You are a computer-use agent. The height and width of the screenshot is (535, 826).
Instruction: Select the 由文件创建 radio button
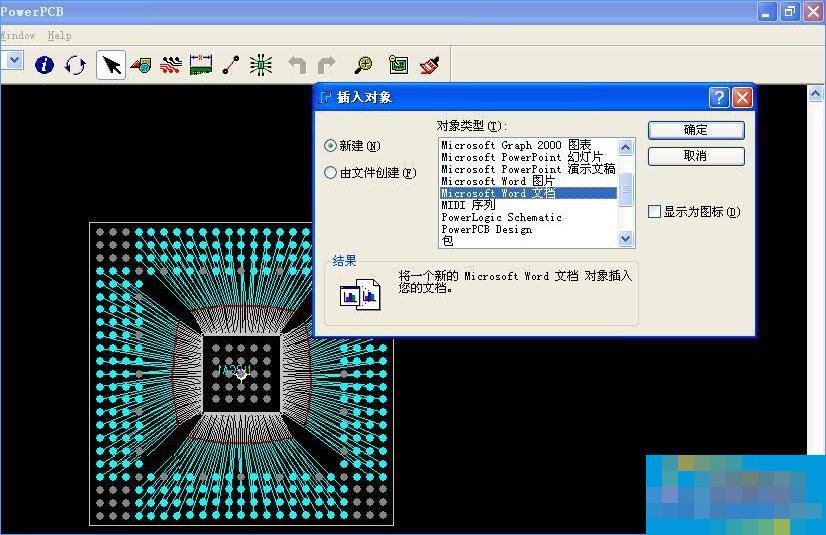[330, 173]
